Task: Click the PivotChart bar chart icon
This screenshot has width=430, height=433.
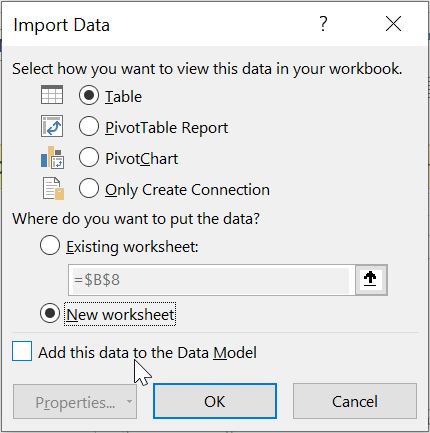Action: tap(52, 157)
